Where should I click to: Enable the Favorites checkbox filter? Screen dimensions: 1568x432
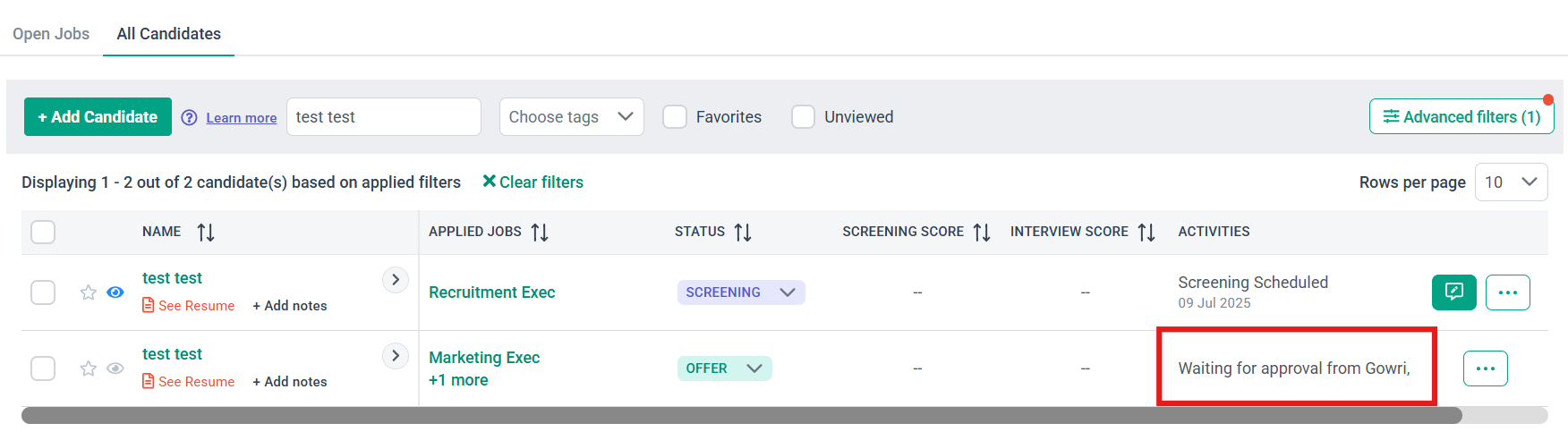click(675, 117)
